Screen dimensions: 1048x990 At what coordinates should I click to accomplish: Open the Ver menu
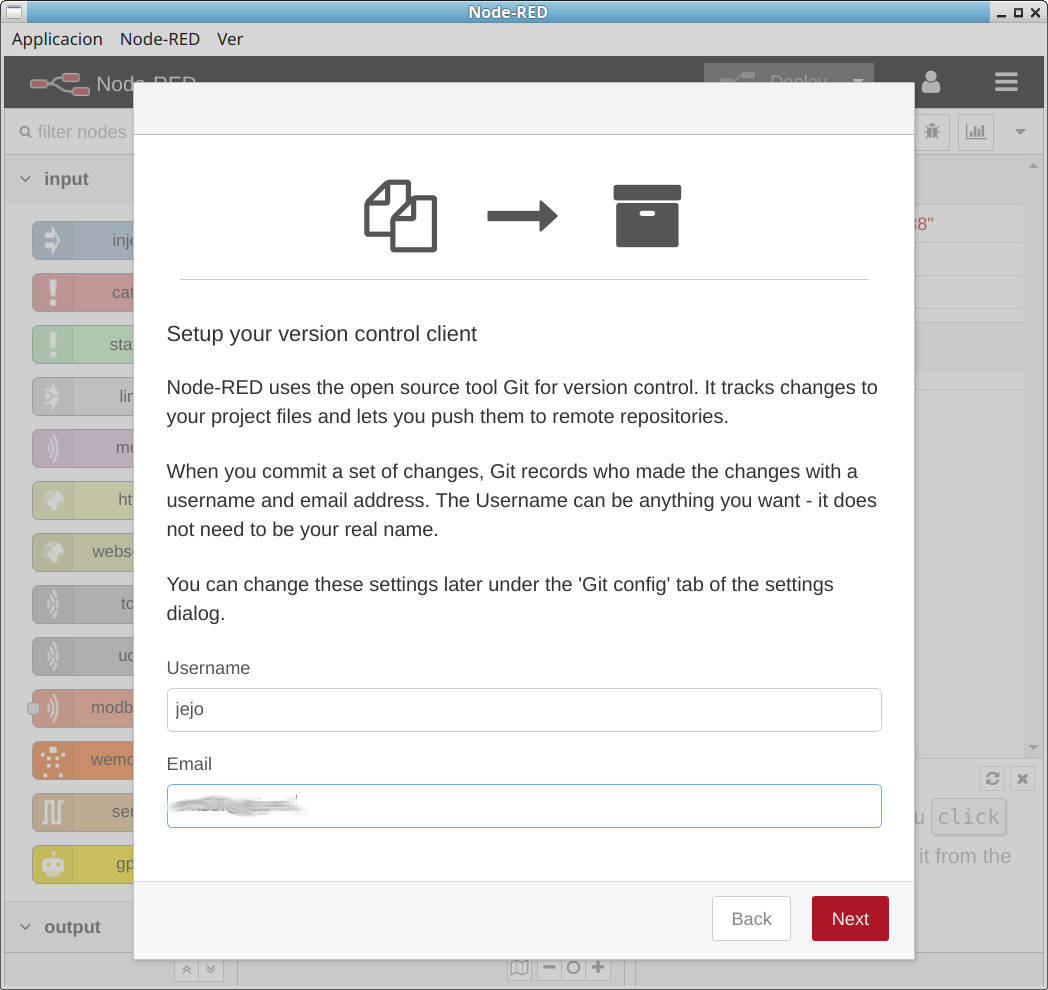[230, 39]
